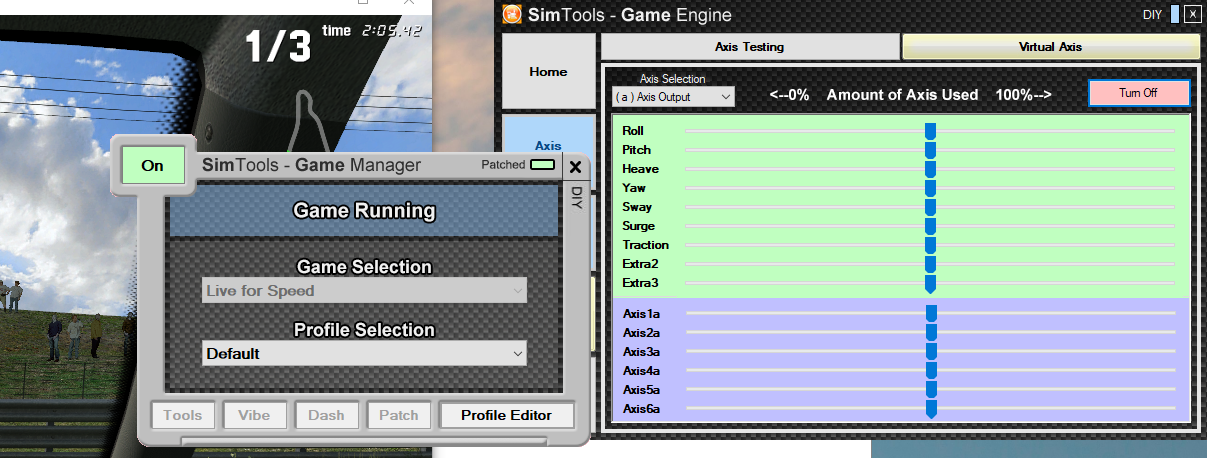Open the Profile Editor
Image resolution: width=1207 pixels, height=458 pixels.
click(x=507, y=415)
